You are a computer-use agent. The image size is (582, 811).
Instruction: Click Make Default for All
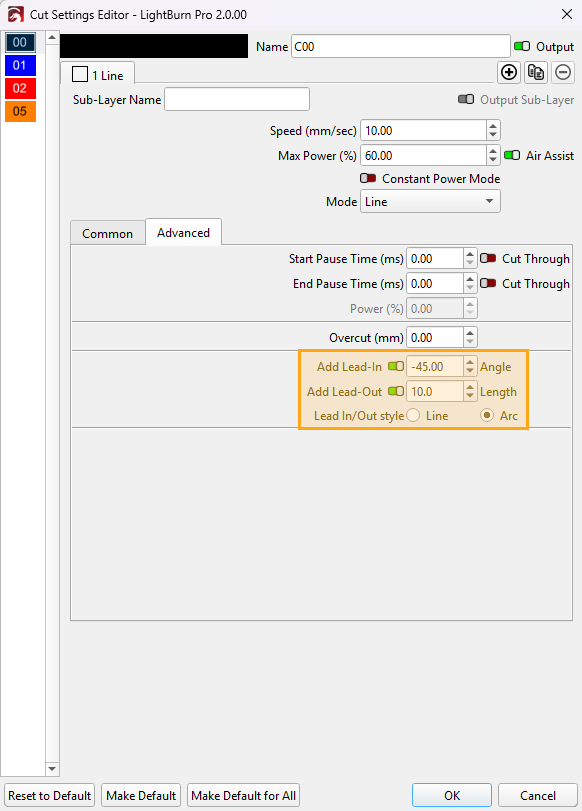coord(244,795)
